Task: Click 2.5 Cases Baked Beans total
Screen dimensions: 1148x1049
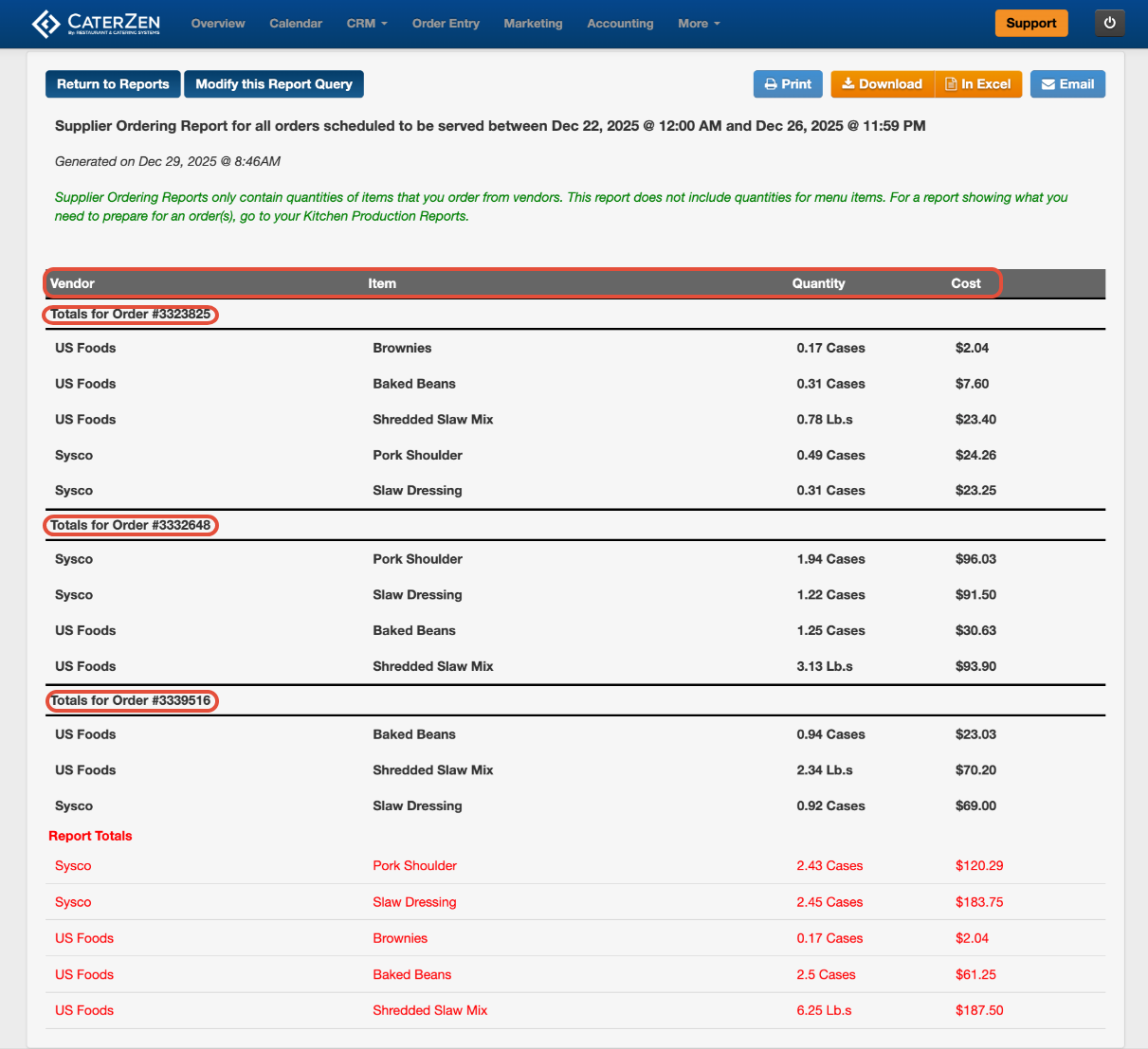Action: pos(826,974)
